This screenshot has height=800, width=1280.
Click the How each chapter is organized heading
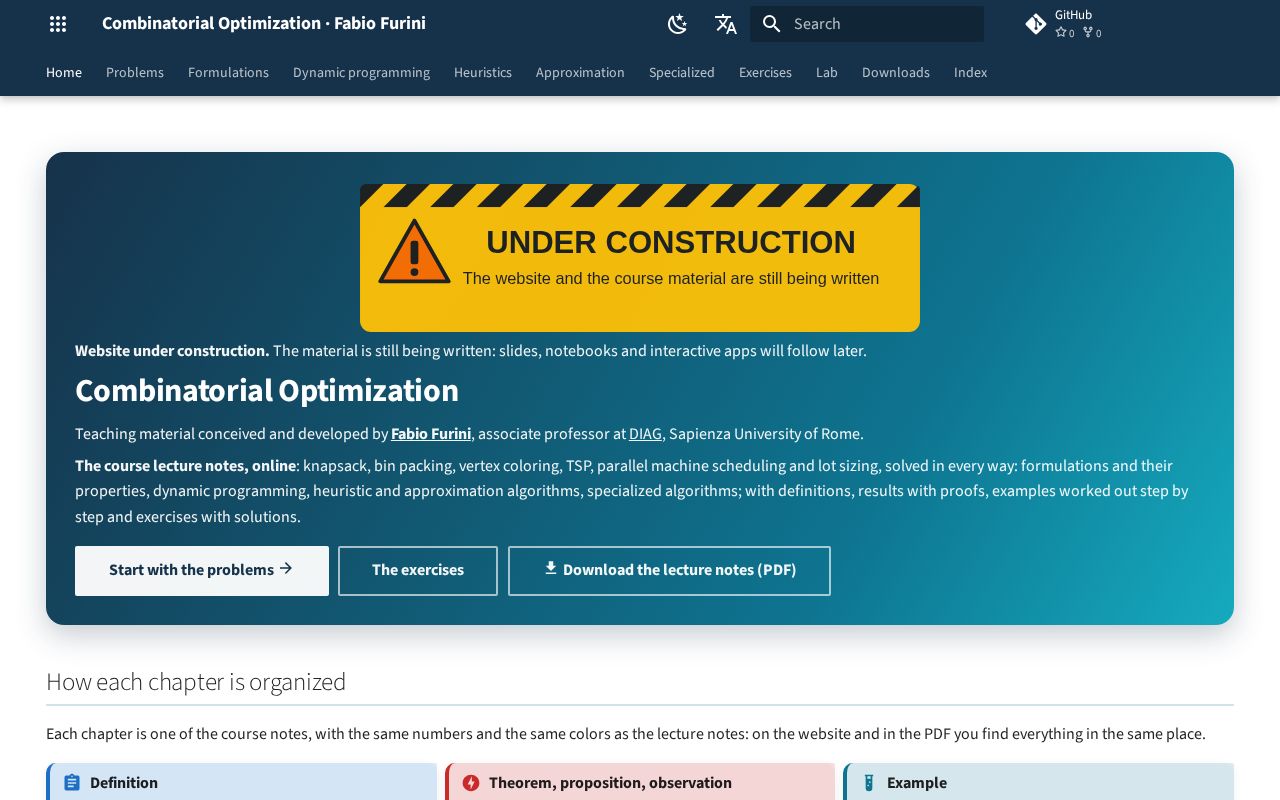click(x=196, y=682)
